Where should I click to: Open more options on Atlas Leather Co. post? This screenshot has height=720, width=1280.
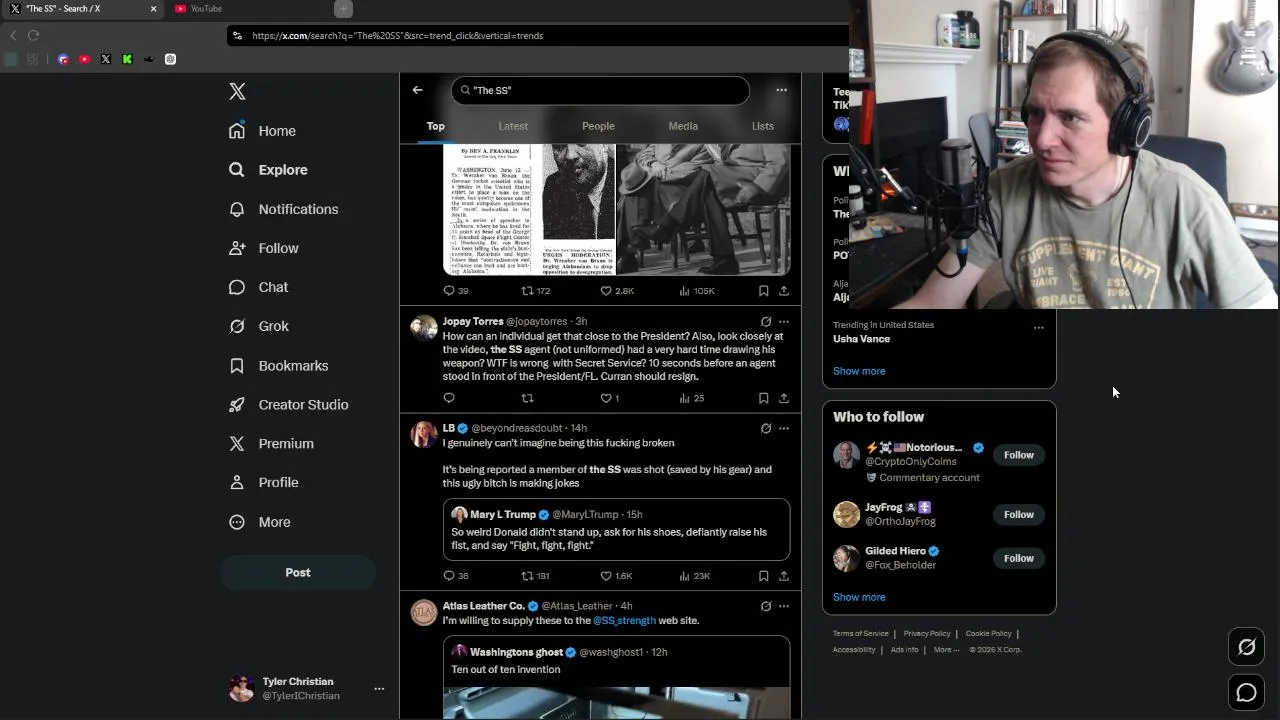pyautogui.click(x=784, y=606)
